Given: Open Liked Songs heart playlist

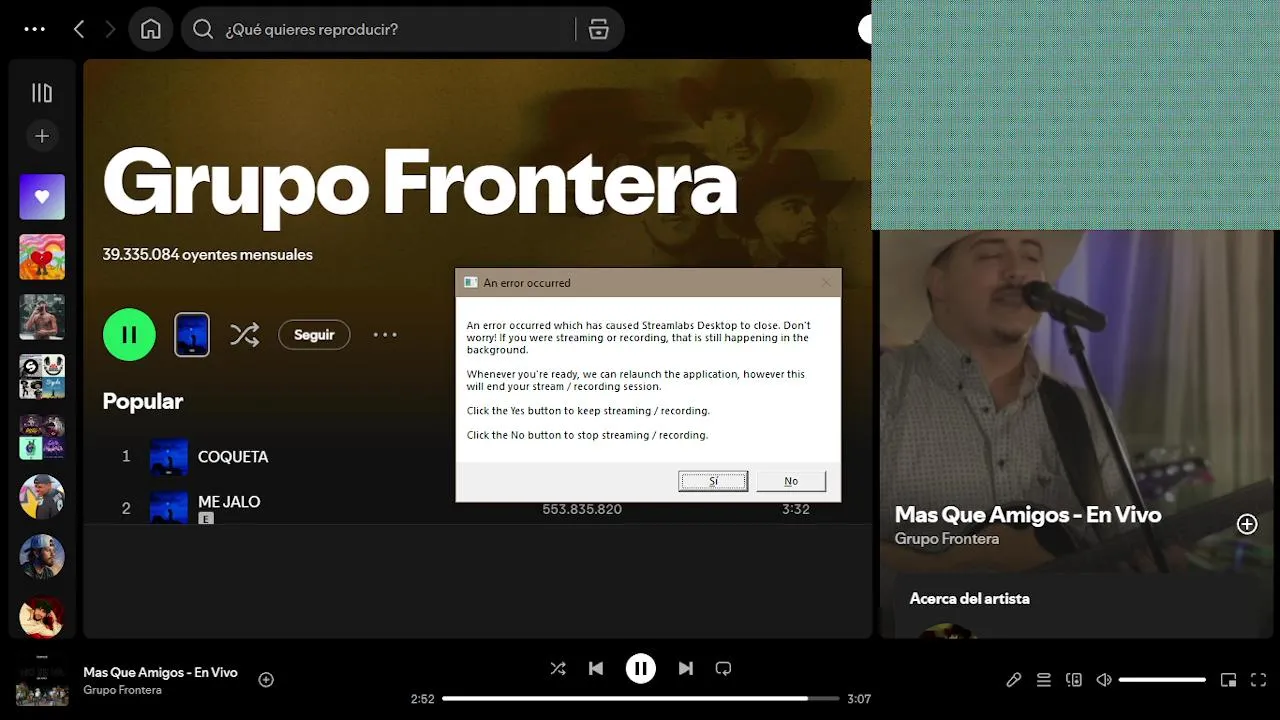Looking at the screenshot, I should click(x=42, y=197).
